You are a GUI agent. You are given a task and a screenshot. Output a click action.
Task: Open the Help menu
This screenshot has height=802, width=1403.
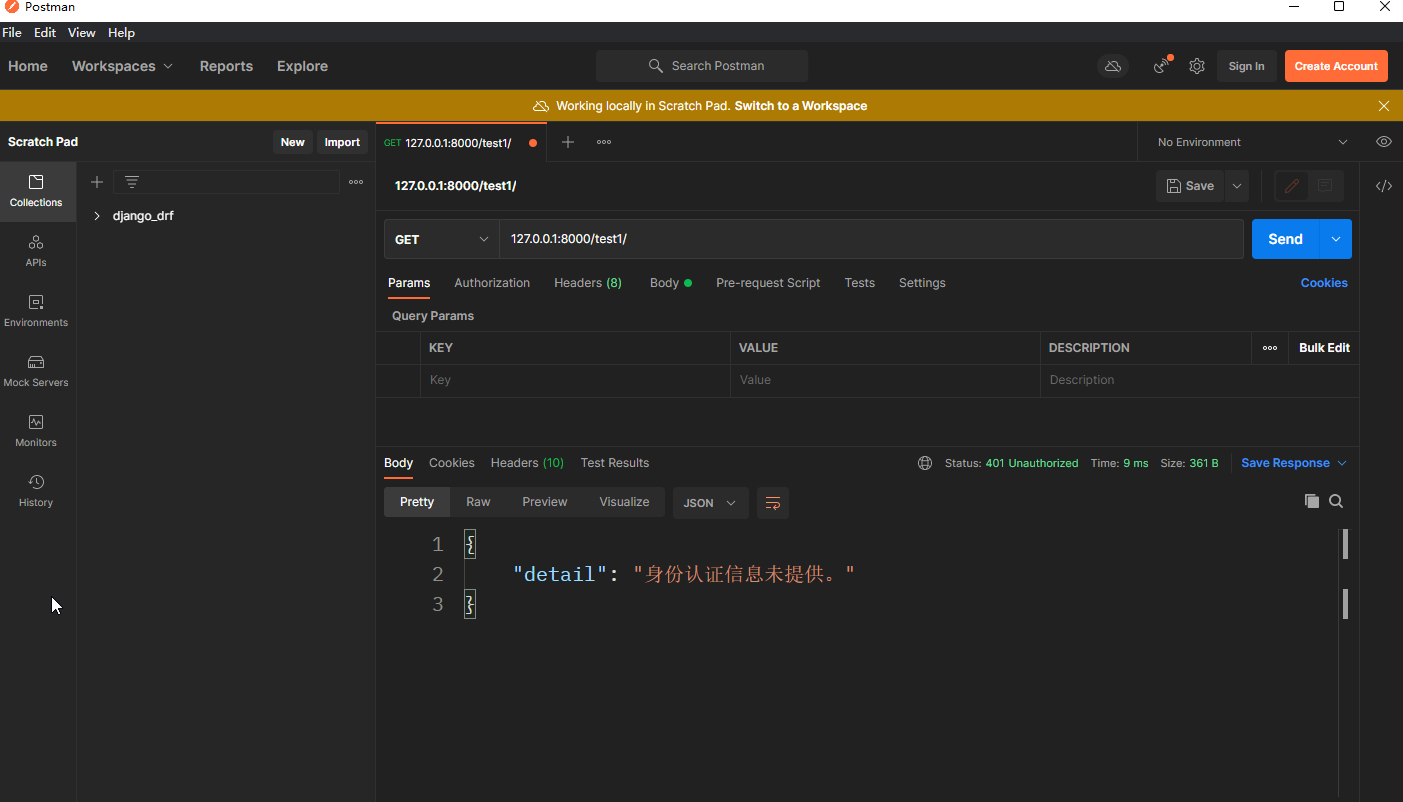point(121,33)
